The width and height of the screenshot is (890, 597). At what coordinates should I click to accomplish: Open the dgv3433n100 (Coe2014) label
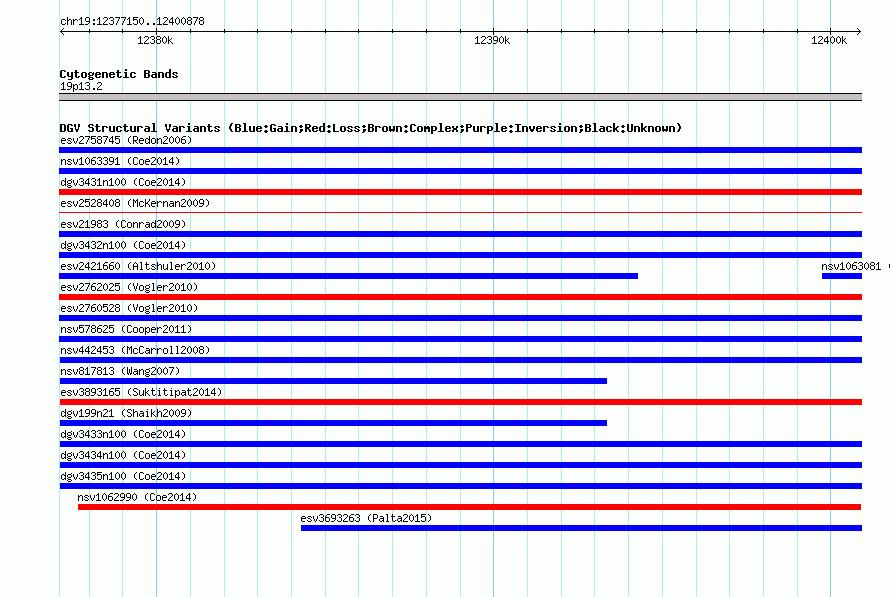tap(123, 434)
